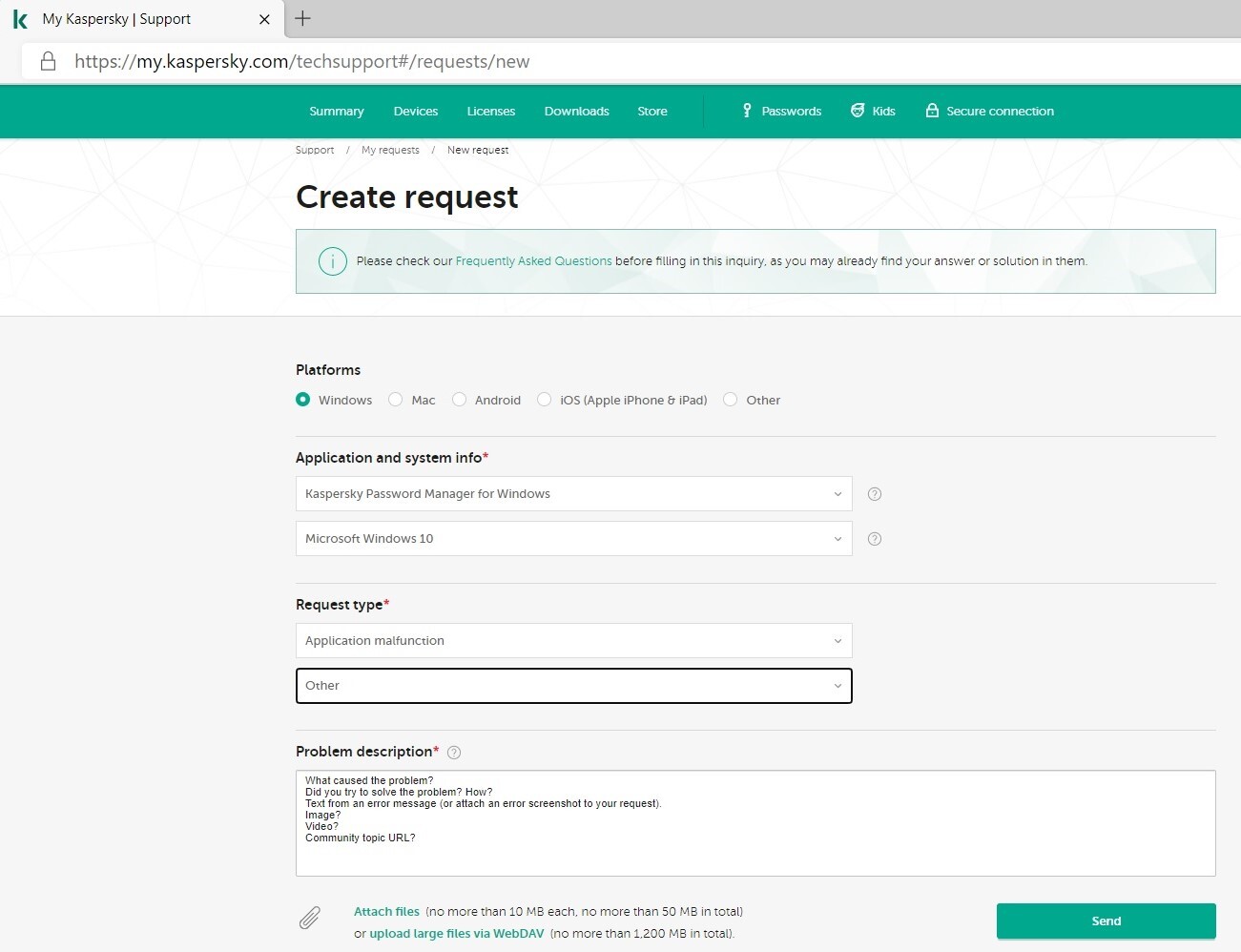Click the Passwords key icon

(747, 111)
